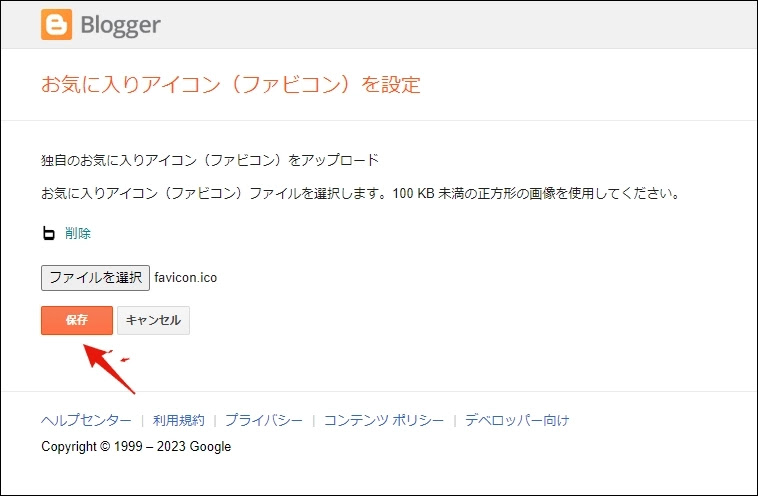Open the 利用規約 link
The height and width of the screenshot is (496, 758).
[x=179, y=420]
